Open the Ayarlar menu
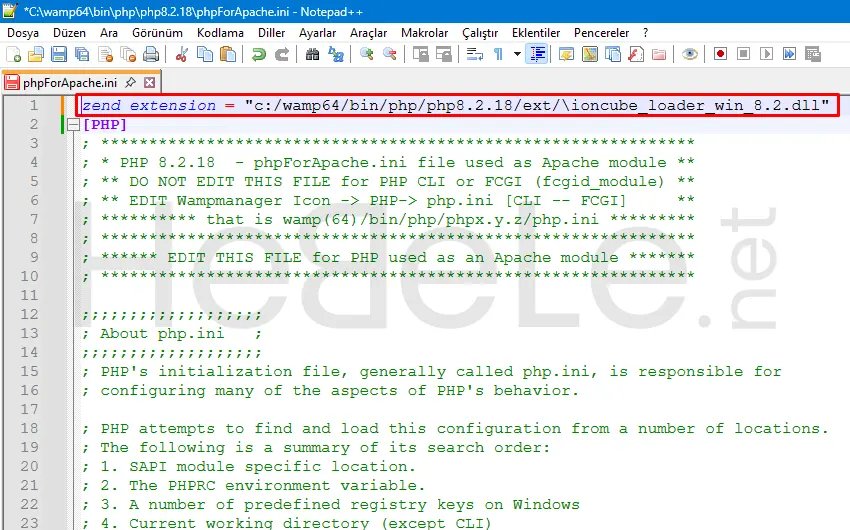The height and width of the screenshot is (530, 850). coord(317,33)
